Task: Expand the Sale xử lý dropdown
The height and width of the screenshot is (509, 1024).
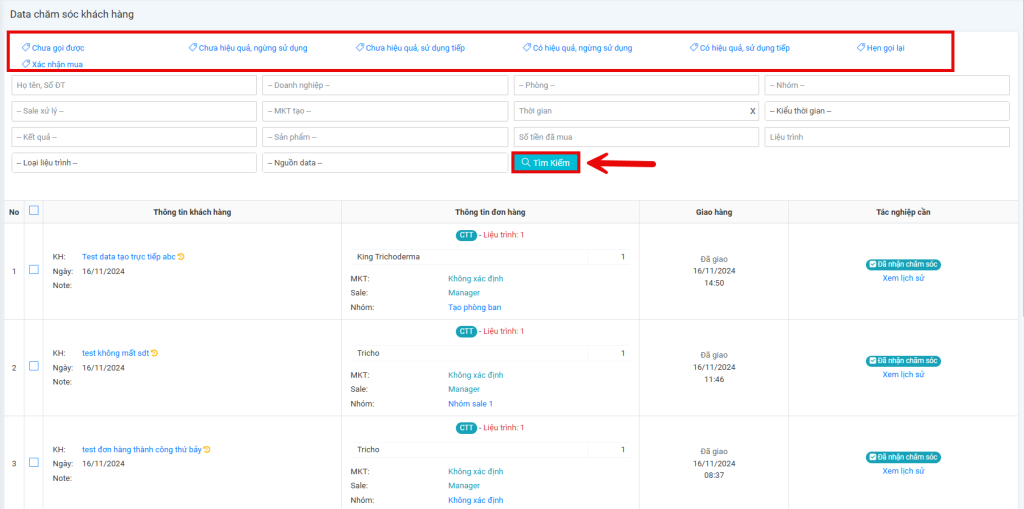Action: [x=134, y=111]
